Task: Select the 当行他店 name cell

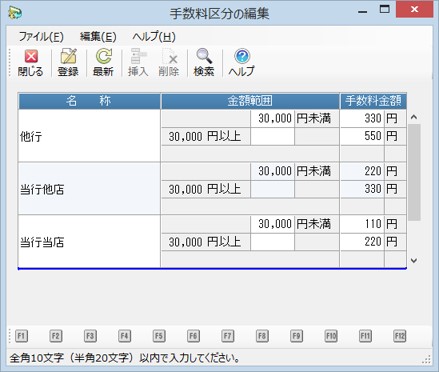Action: coord(89,189)
